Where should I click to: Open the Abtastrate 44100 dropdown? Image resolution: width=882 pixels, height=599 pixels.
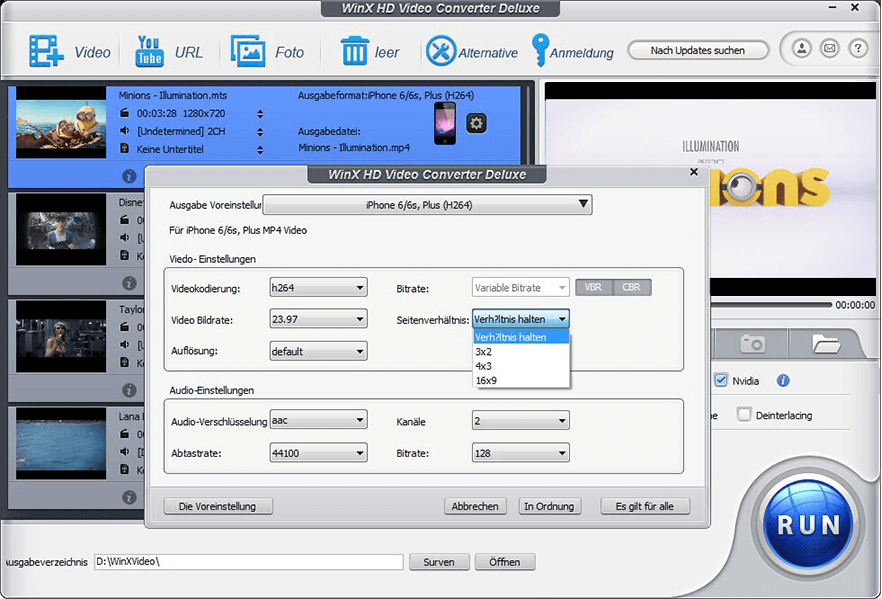point(318,453)
